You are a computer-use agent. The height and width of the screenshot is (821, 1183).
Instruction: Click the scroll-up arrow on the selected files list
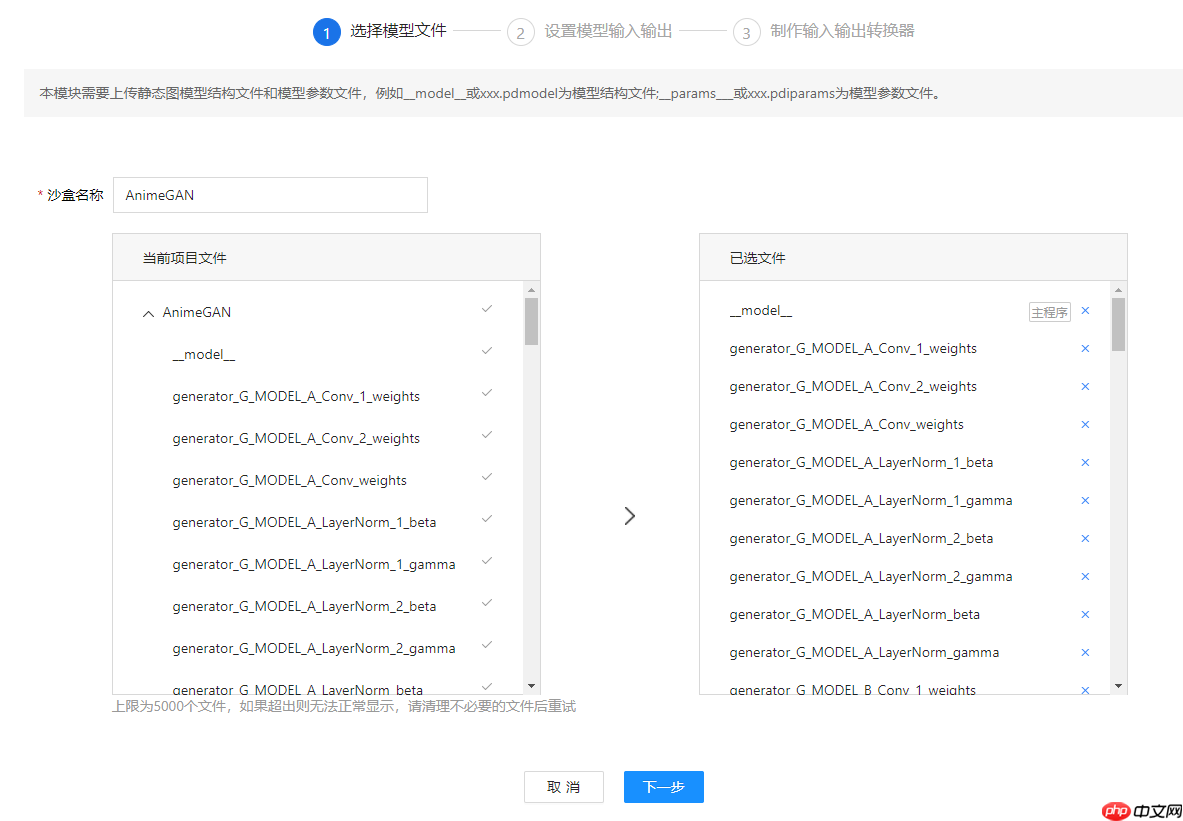click(x=1117, y=290)
